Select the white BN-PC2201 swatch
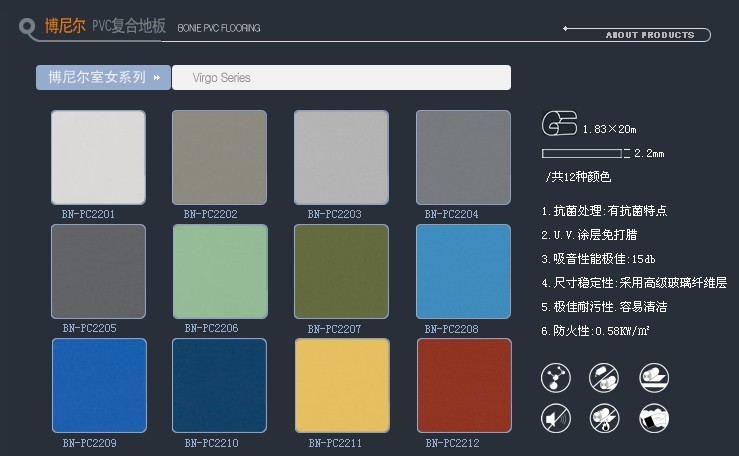The image size is (739, 456). (98, 157)
